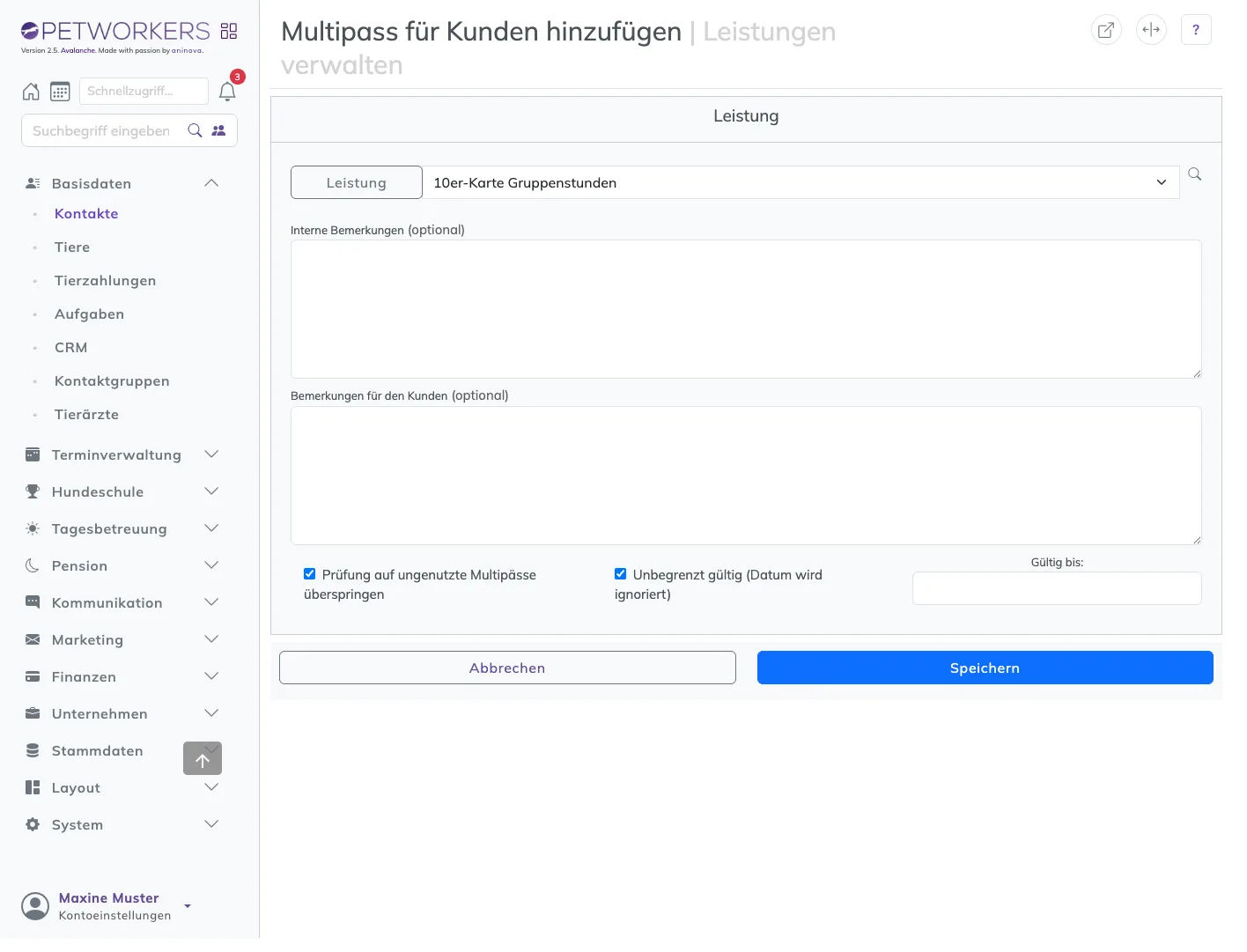
Task: Uncheck Unbegrenzt gültig checkbox
Action: tap(621, 574)
